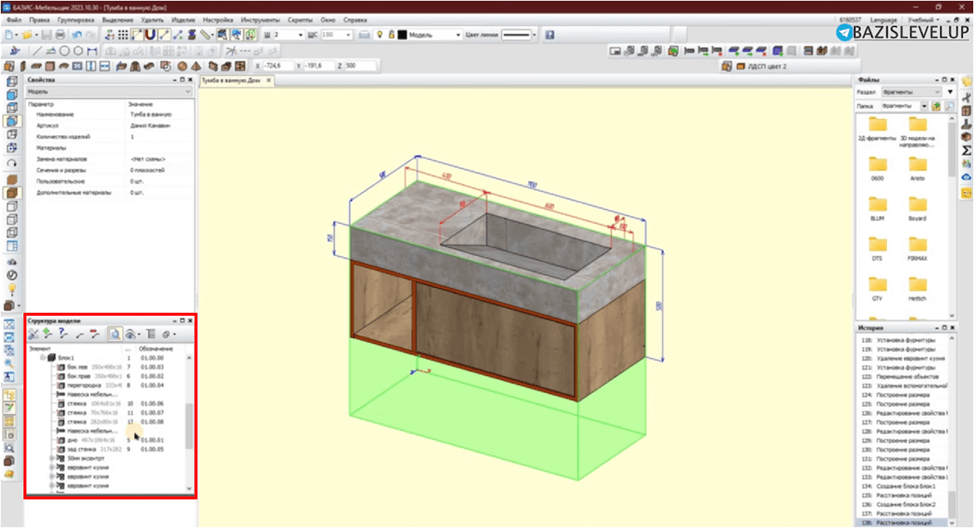Click the Undo arrow icon
The height and width of the screenshot is (528, 974).
pyautogui.click(x=76, y=35)
